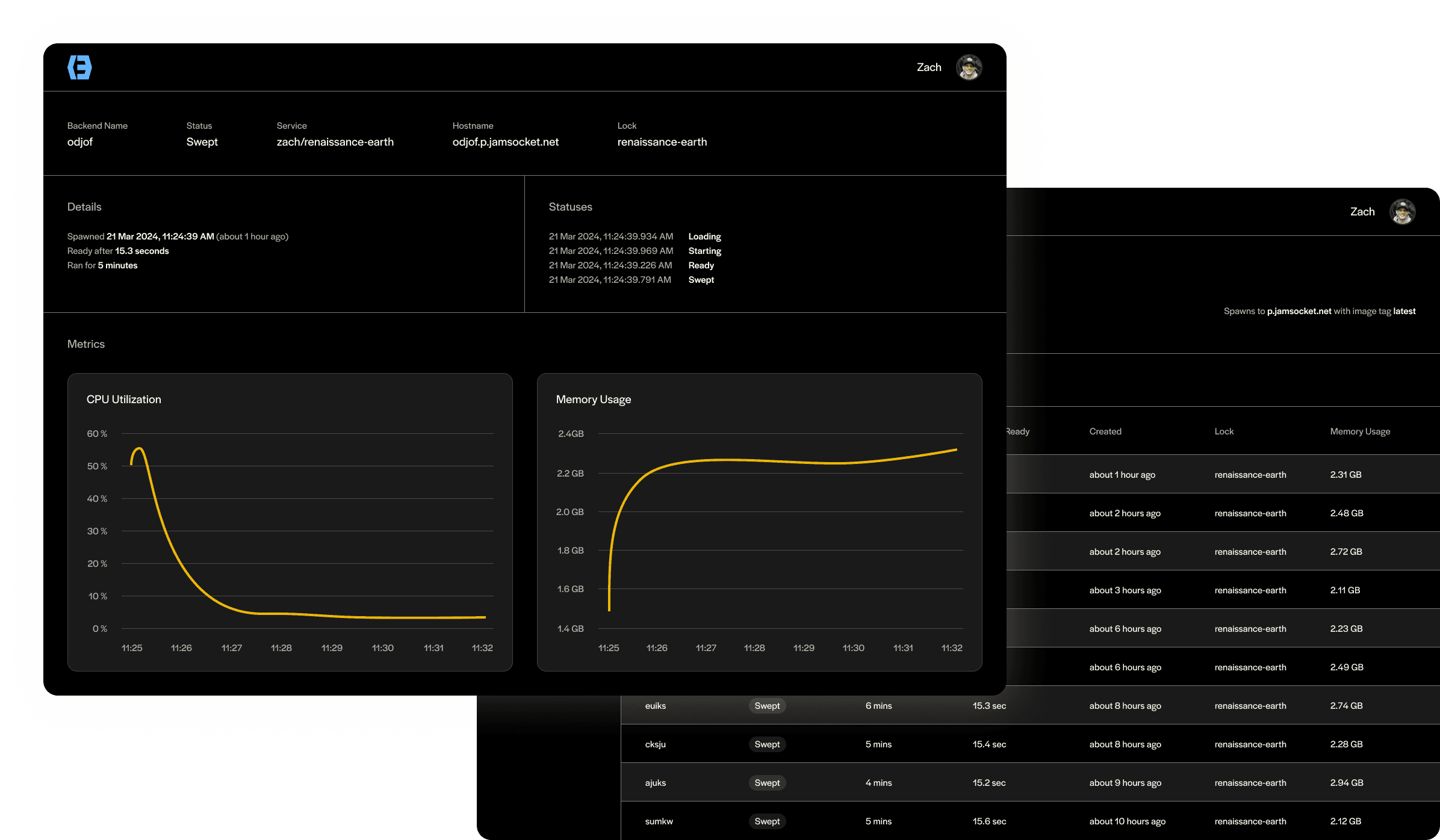Click the Lock column header
This screenshot has width=1440, height=840.
pos(1223,431)
